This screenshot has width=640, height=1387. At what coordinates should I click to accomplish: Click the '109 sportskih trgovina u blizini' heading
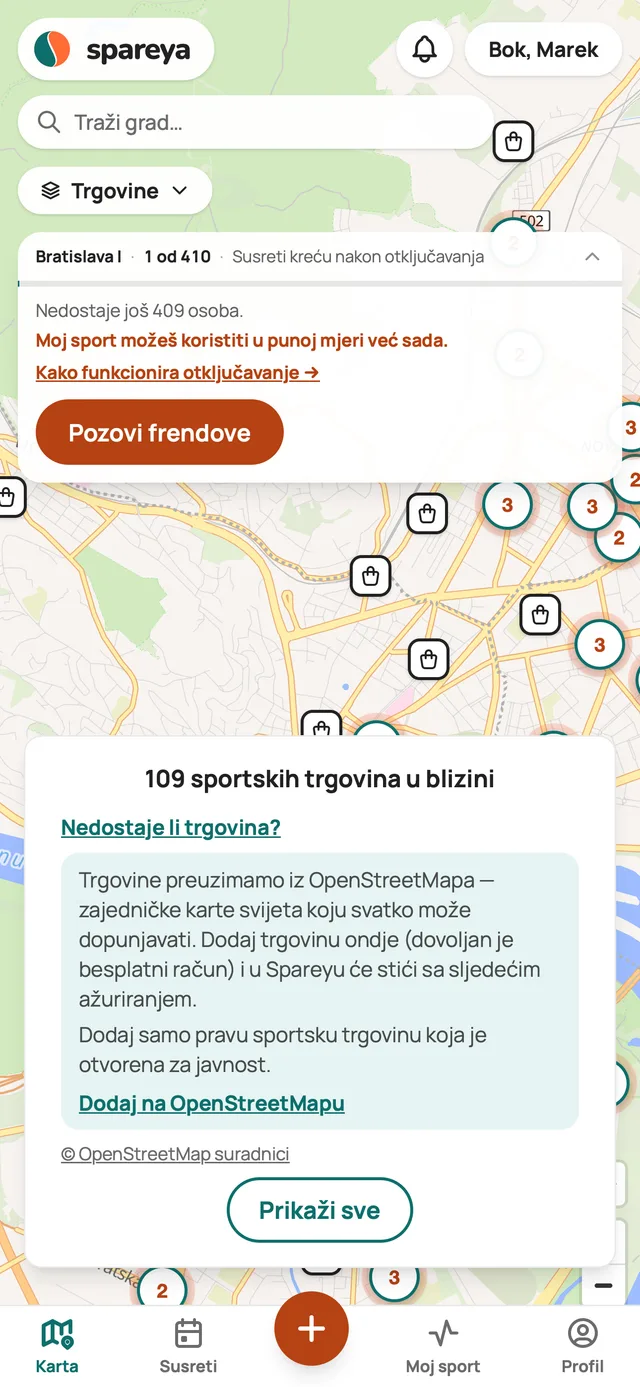(320, 779)
